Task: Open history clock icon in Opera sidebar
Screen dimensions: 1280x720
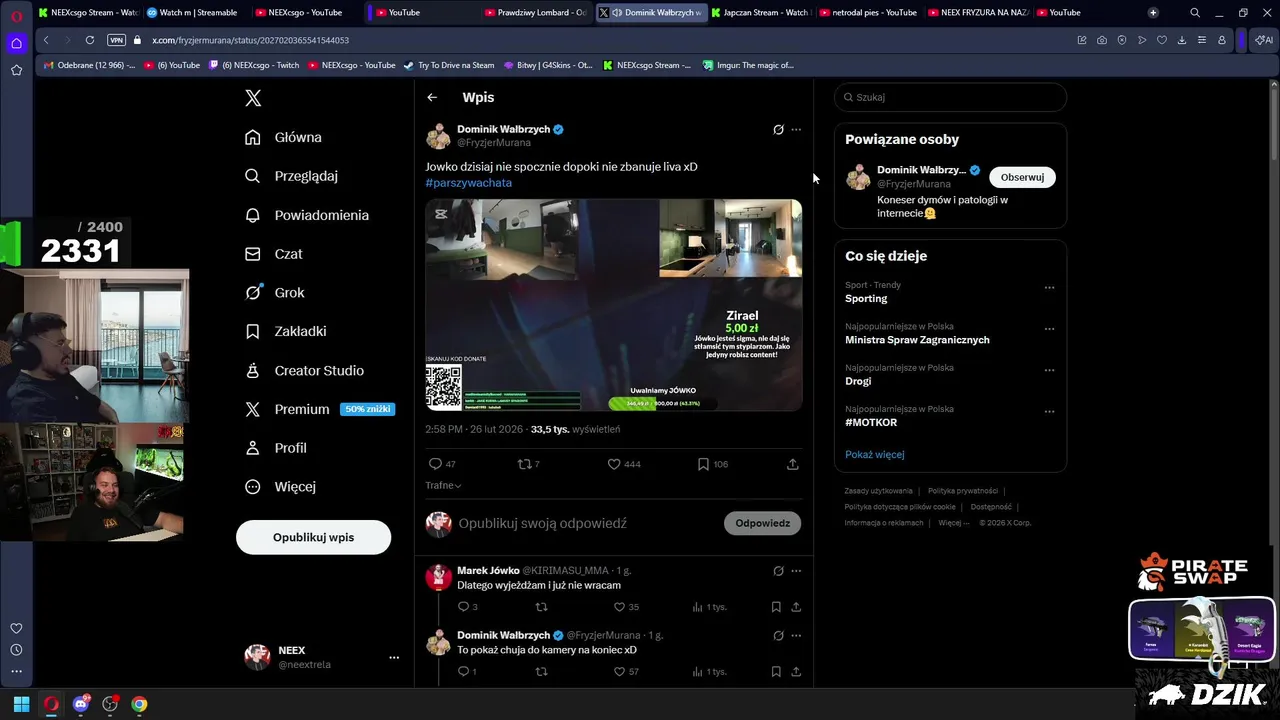Action: pyautogui.click(x=16, y=650)
